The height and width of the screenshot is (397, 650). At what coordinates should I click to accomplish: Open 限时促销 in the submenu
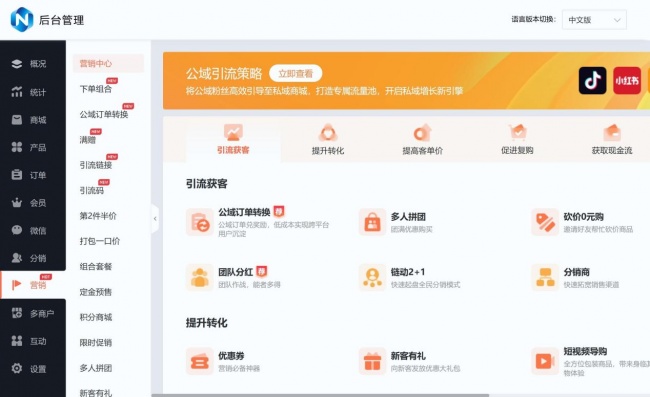coord(96,343)
